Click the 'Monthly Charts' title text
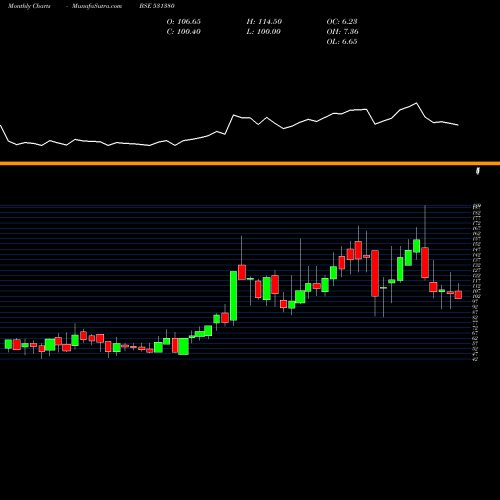Viewport: 500px width, 500px height. coord(29,6)
